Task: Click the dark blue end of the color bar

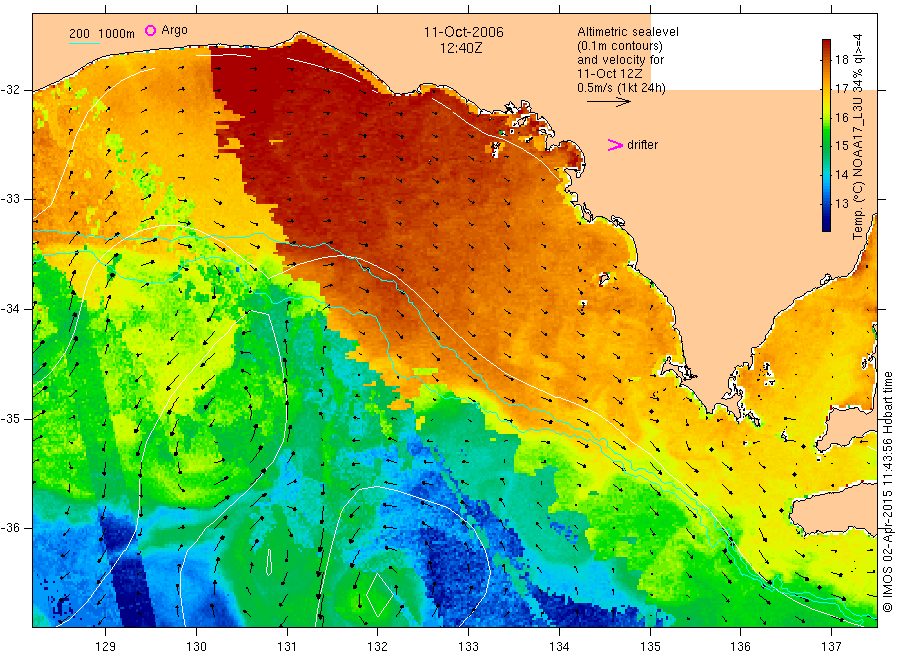Action: click(x=826, y=226)
